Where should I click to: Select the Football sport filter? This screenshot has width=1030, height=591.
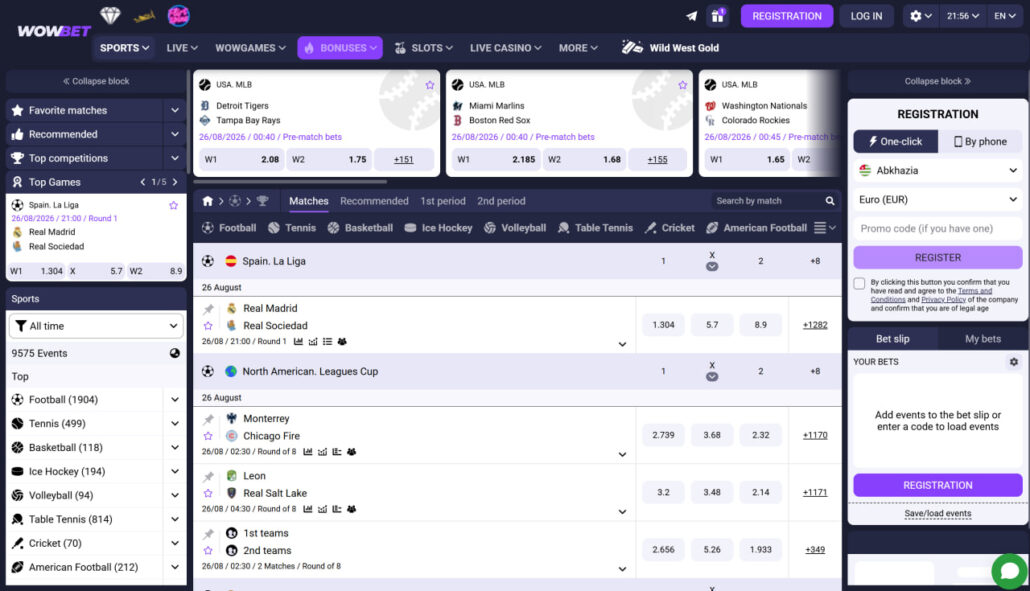tap(229, 228)
